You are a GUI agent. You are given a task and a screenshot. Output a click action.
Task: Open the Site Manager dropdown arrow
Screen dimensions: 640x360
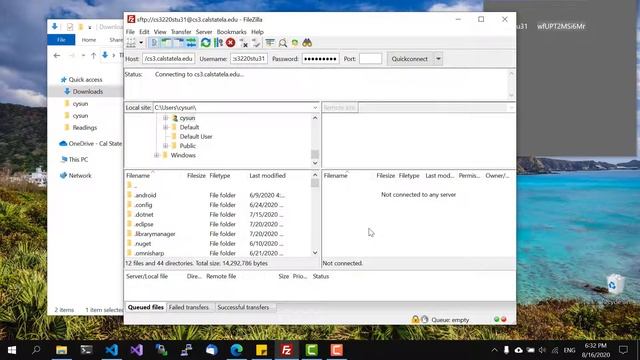pyautogui.click(x=141, y=42)
